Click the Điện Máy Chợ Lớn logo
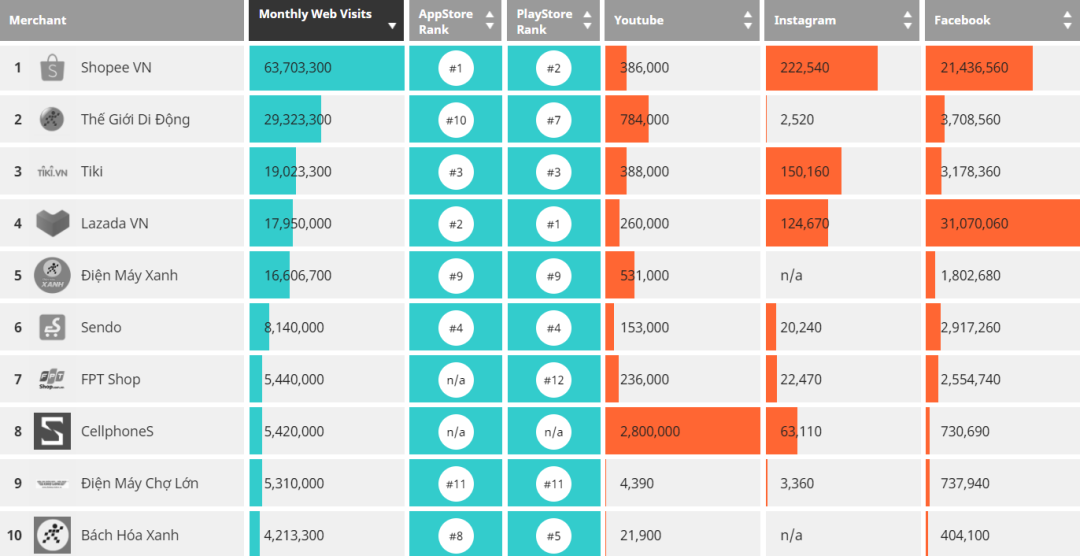Viewport: 1080px width, 556px height. tap(52, 483)
